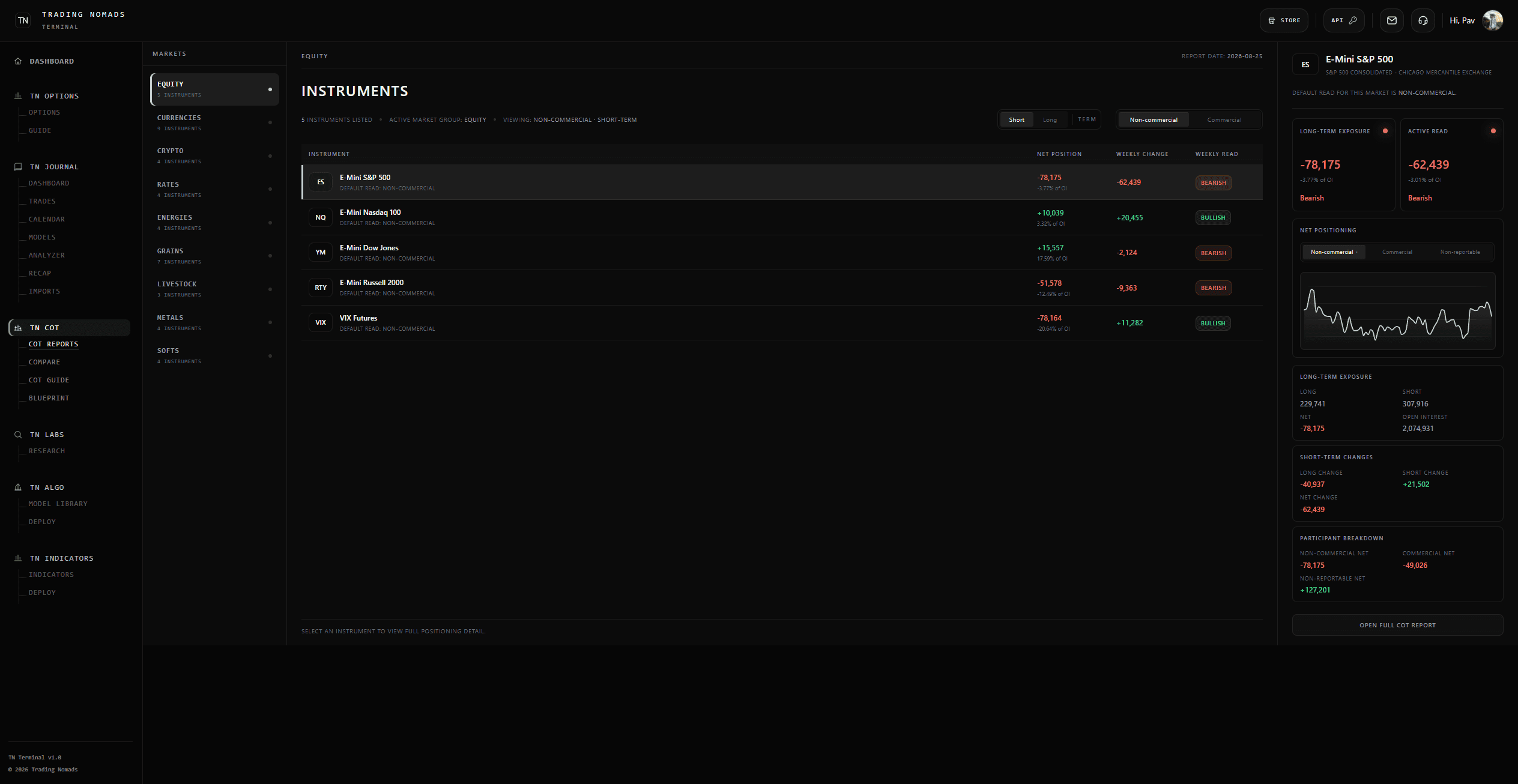The image size is (1518, 784).
Task: Click the NET POSITION column header
Action: 1059,154
